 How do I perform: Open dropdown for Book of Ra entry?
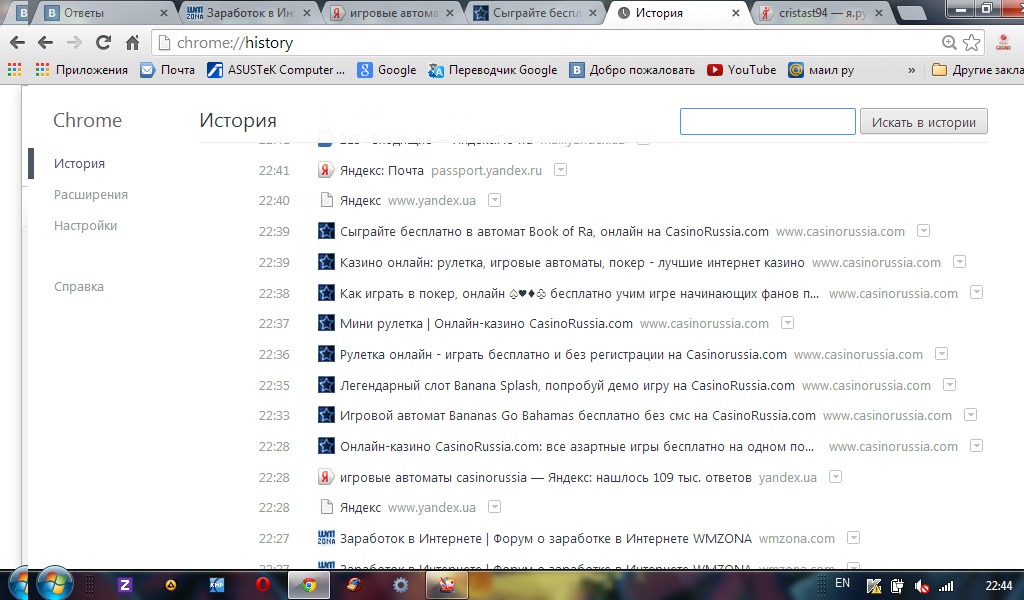click(x=923, y=230)
